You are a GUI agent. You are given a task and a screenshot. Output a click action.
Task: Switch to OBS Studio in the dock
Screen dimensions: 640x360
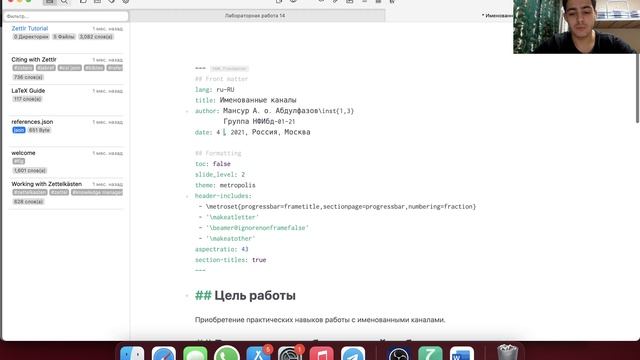pyautogui.click(x=398, y=353)
